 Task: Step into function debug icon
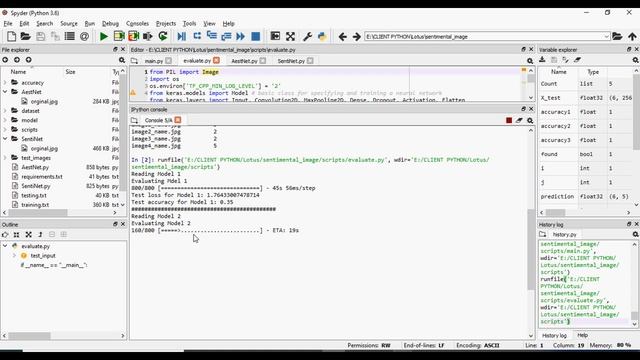(211, 36)
